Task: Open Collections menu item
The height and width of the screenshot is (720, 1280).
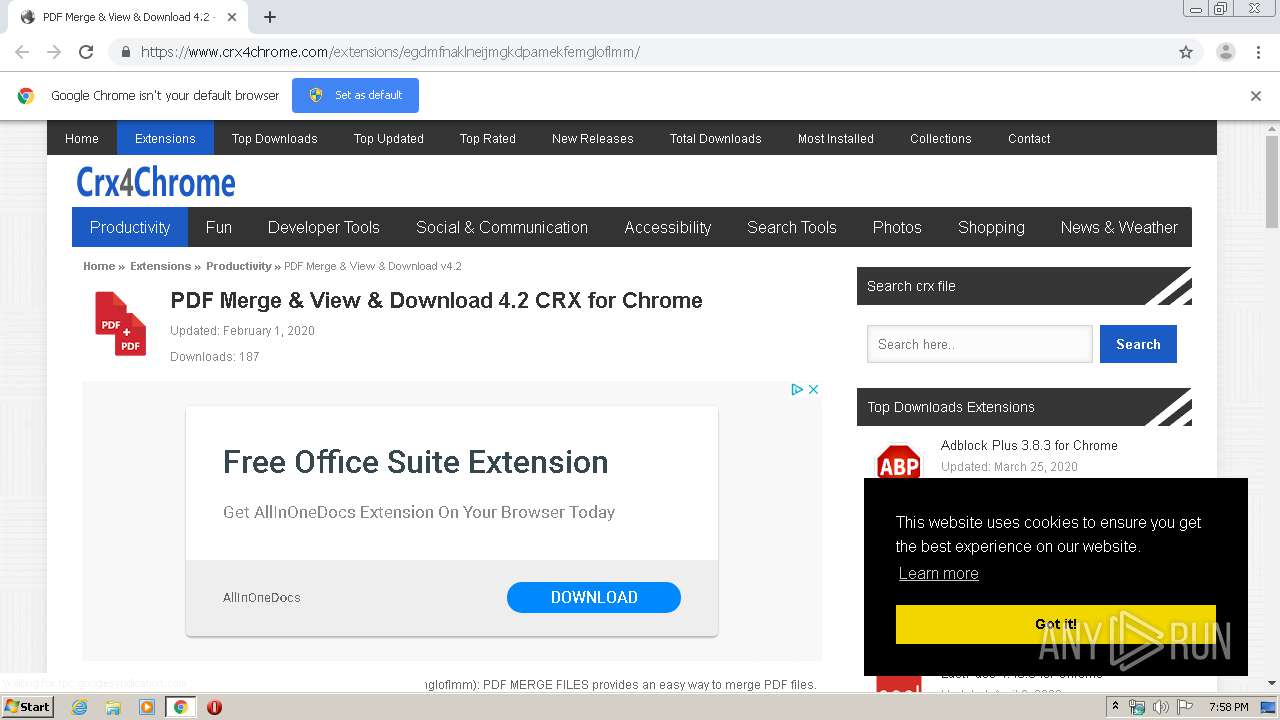Action: (941, 139)
